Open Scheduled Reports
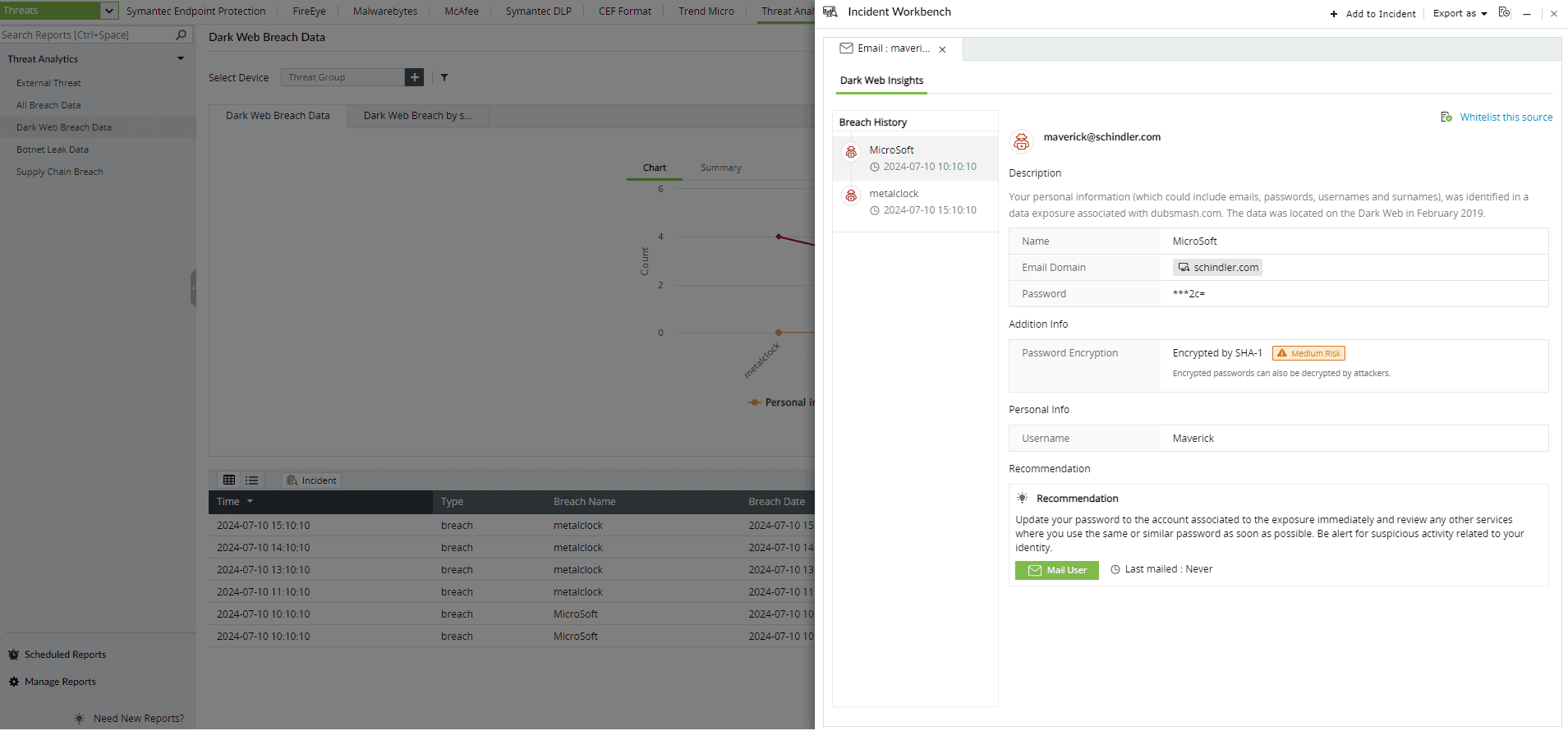This screenshot has height=731, width=1568. point(65,655)
